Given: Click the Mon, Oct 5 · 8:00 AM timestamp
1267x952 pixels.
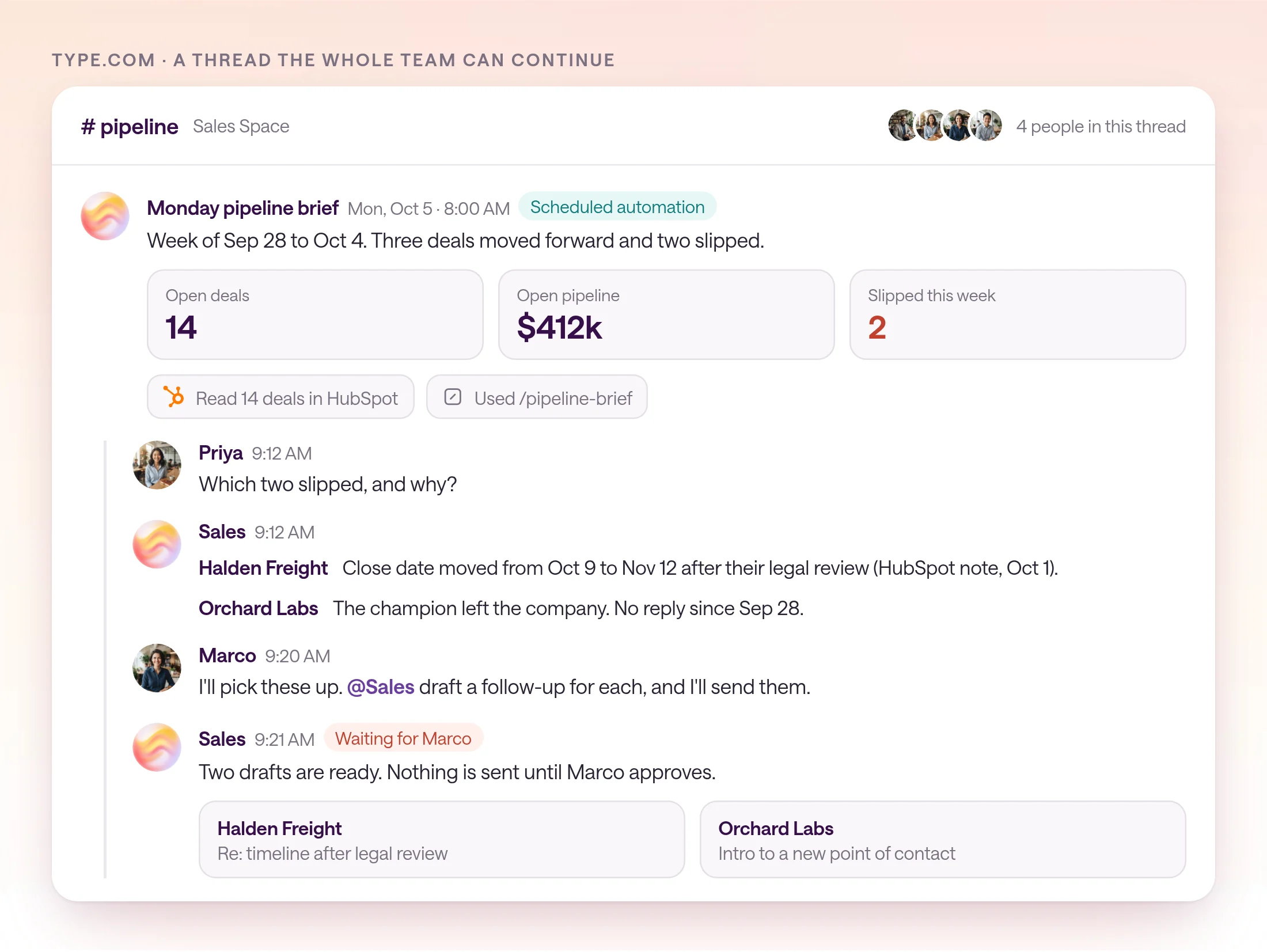Looking at the screenshot, I should pyautogui.click(x=428, y=208).
